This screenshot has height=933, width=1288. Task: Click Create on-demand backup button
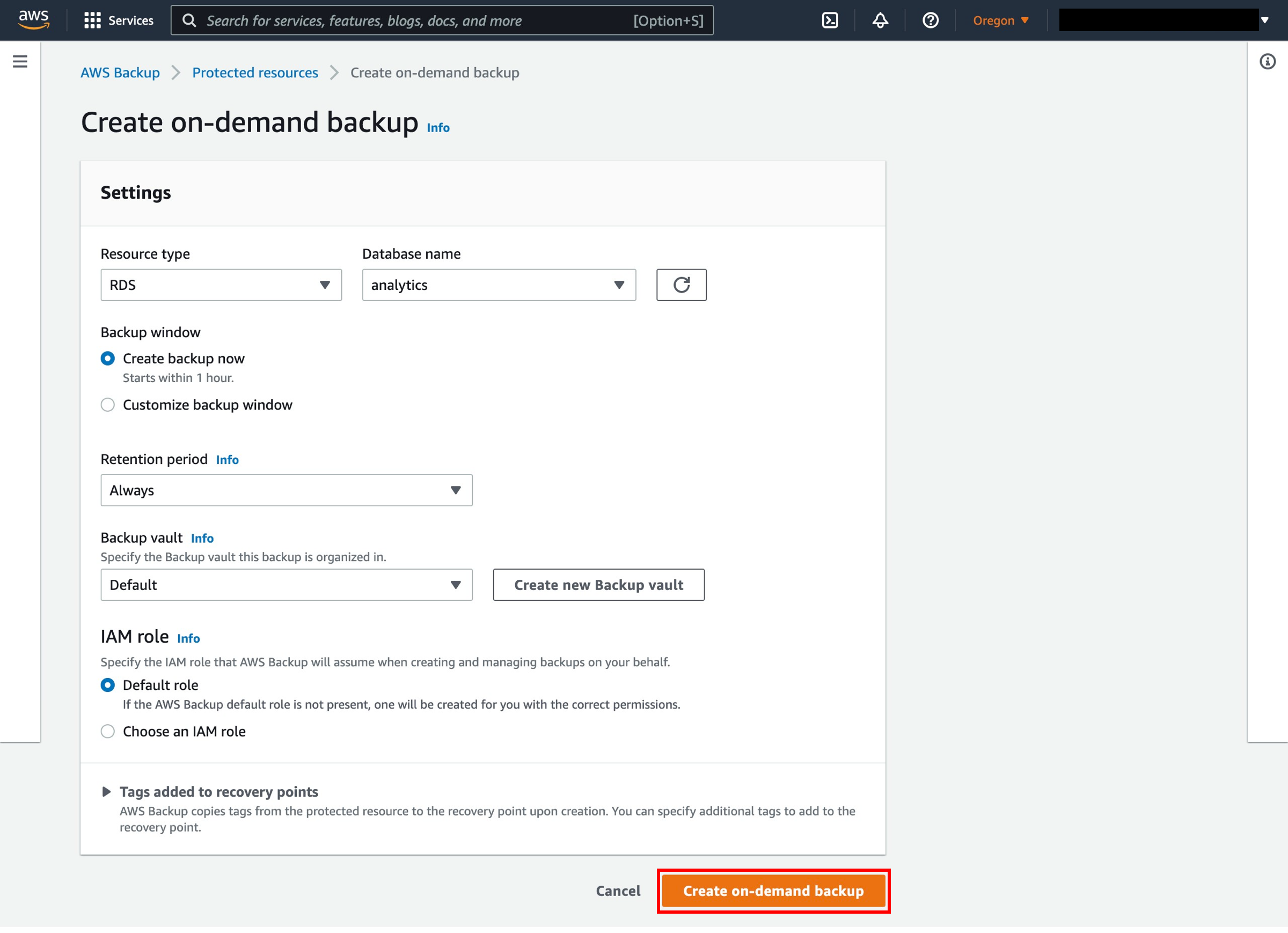coord(773,891)
